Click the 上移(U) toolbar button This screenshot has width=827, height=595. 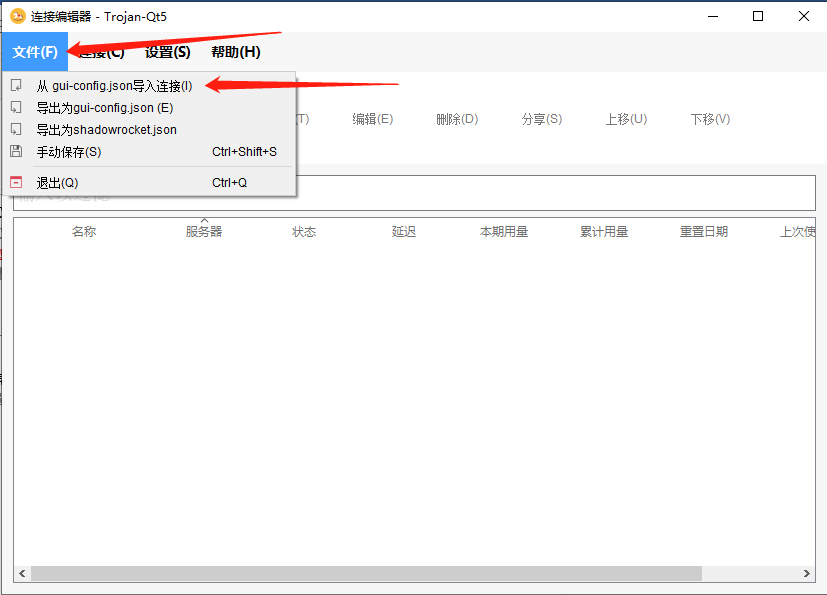click(626, 119)
